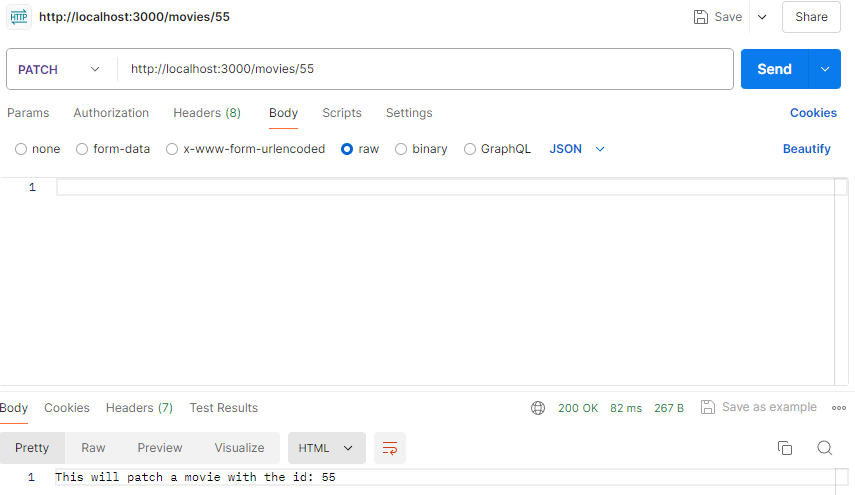Switch response view to Raw
Image resolution: width=855 pixels, height=495 pixels.
tap(93, 448)
